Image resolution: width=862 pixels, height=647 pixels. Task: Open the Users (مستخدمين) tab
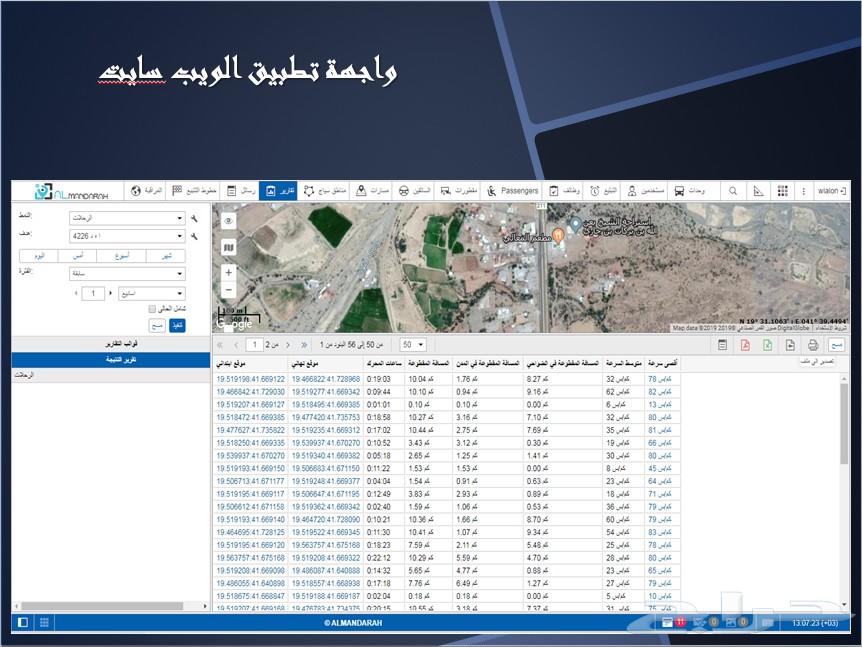pos(645,191)
